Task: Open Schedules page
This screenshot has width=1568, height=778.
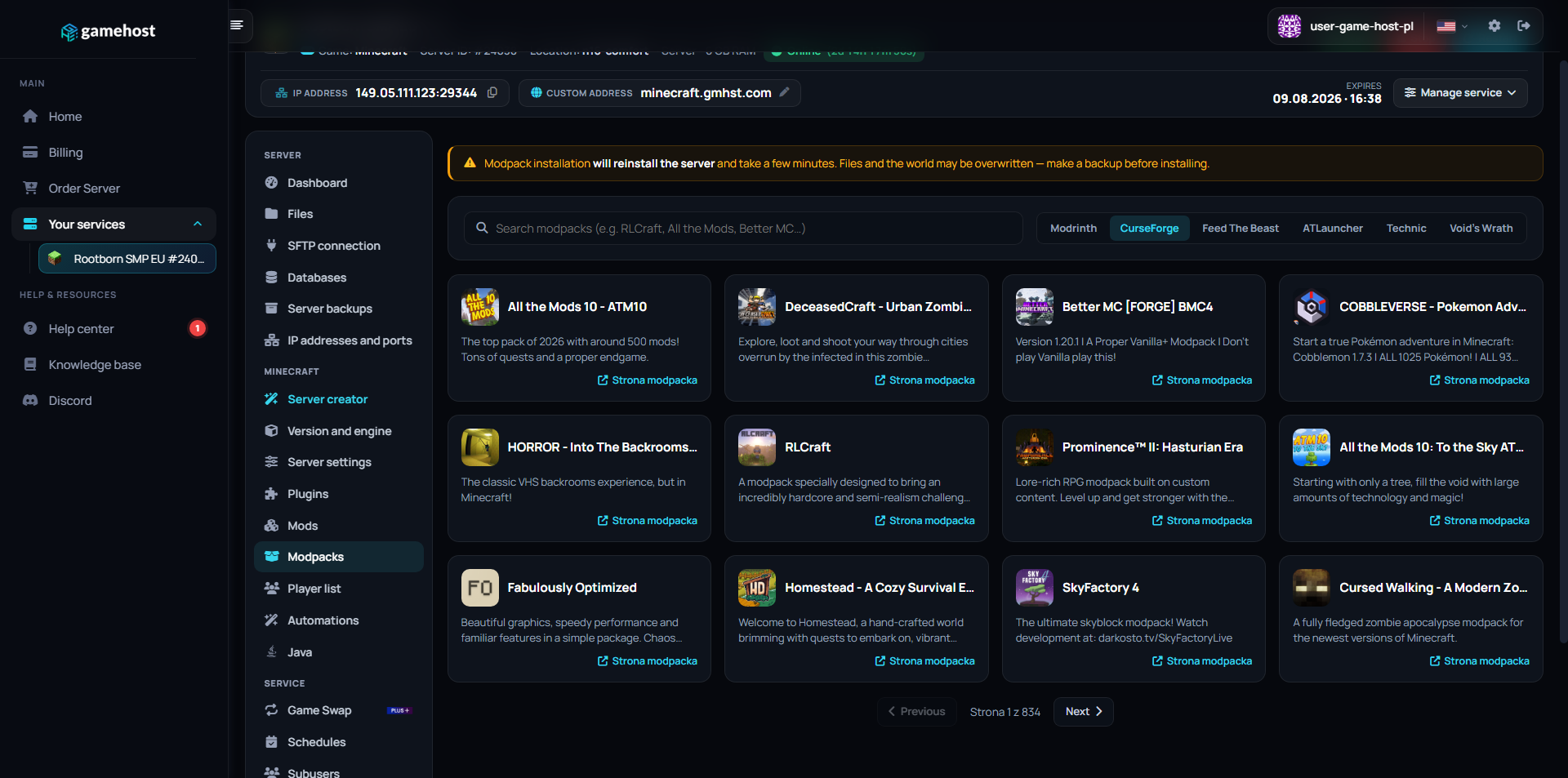Action: click(339, 742)
